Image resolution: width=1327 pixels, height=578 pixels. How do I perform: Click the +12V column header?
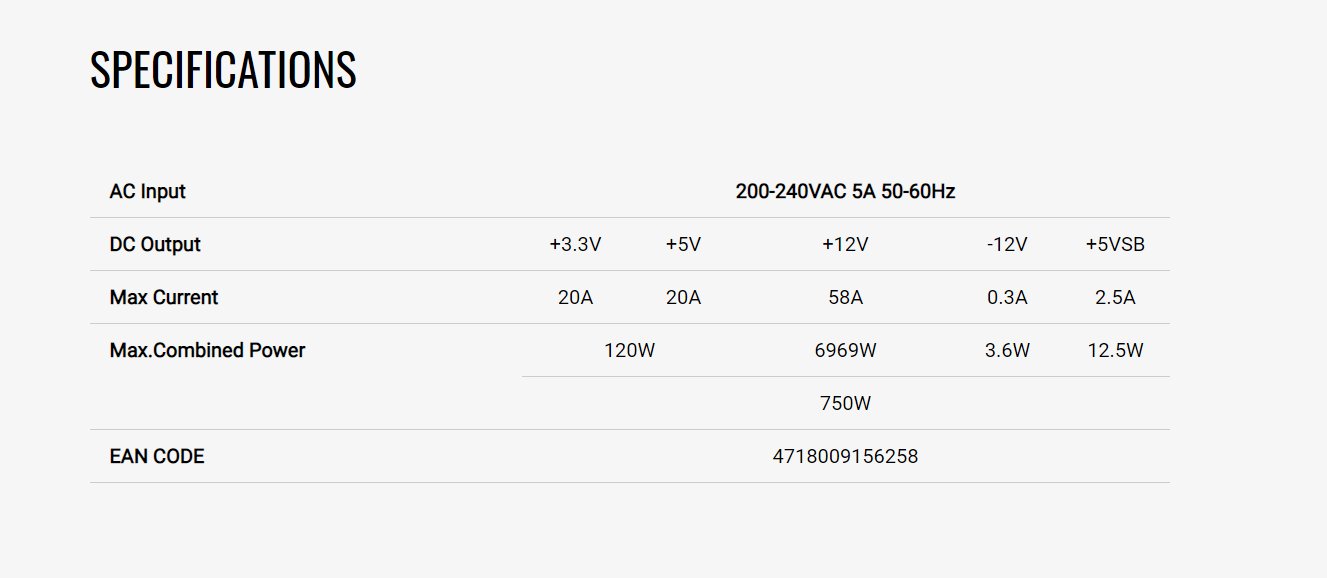845,244
